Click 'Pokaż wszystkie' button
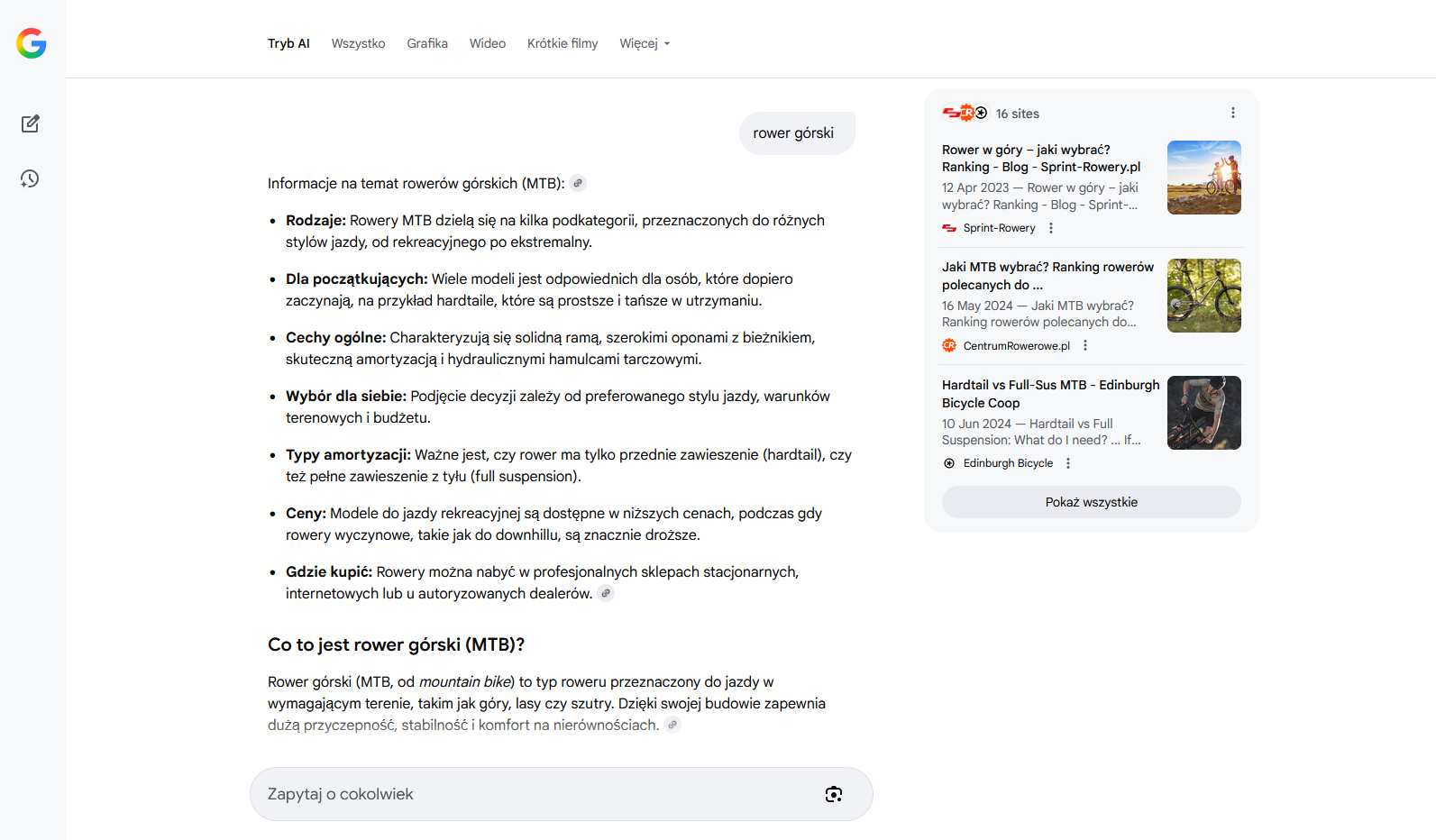This screenshot has width=1436, height=840. point(1091,502)
